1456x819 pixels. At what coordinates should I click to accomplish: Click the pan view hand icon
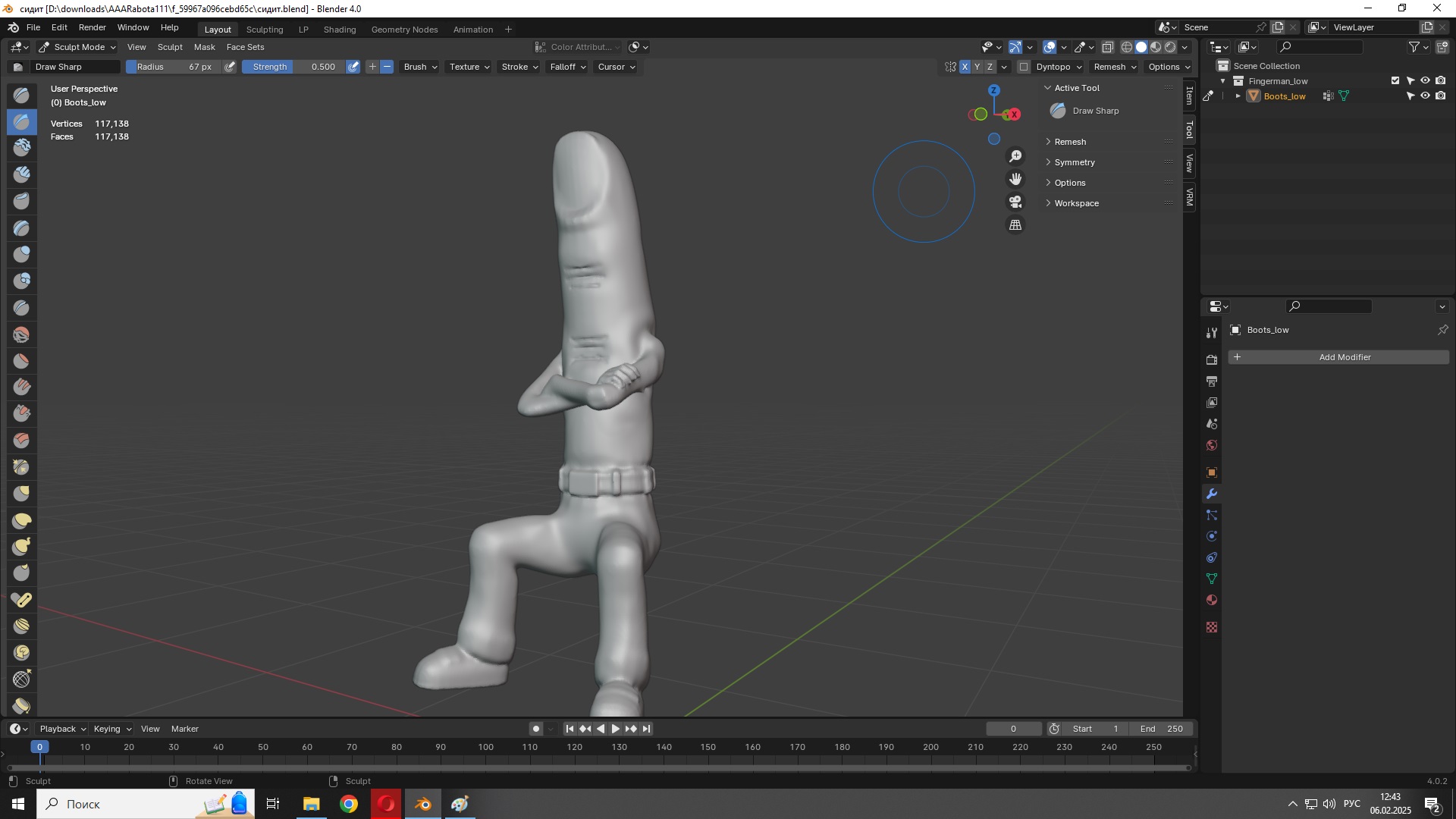pos(1015,179)
